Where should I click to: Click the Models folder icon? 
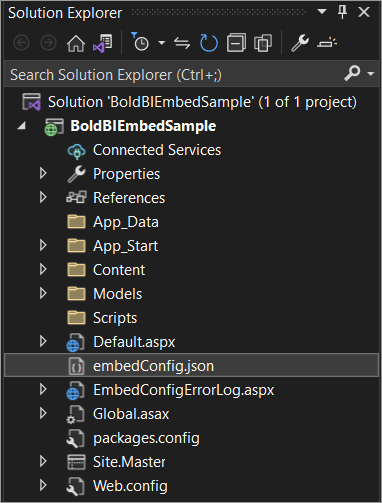click(x=76, y=293)
